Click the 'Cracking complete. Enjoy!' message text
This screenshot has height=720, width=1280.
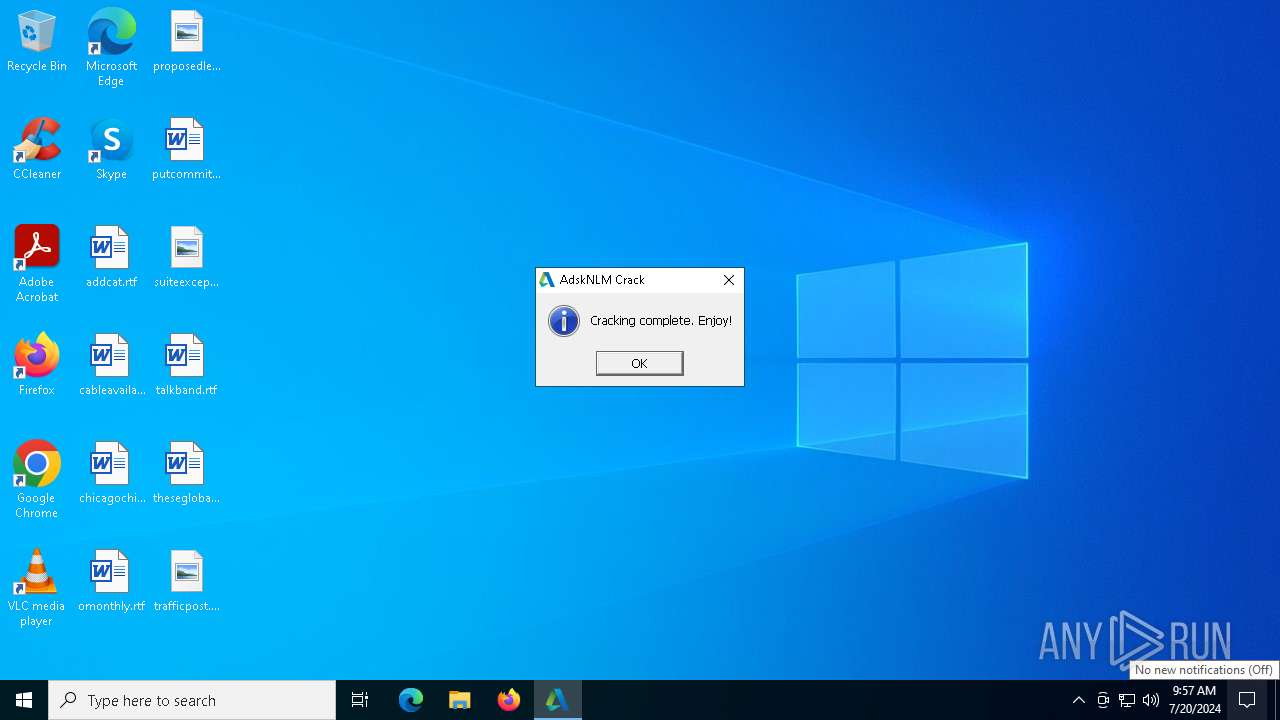point(661,321)
